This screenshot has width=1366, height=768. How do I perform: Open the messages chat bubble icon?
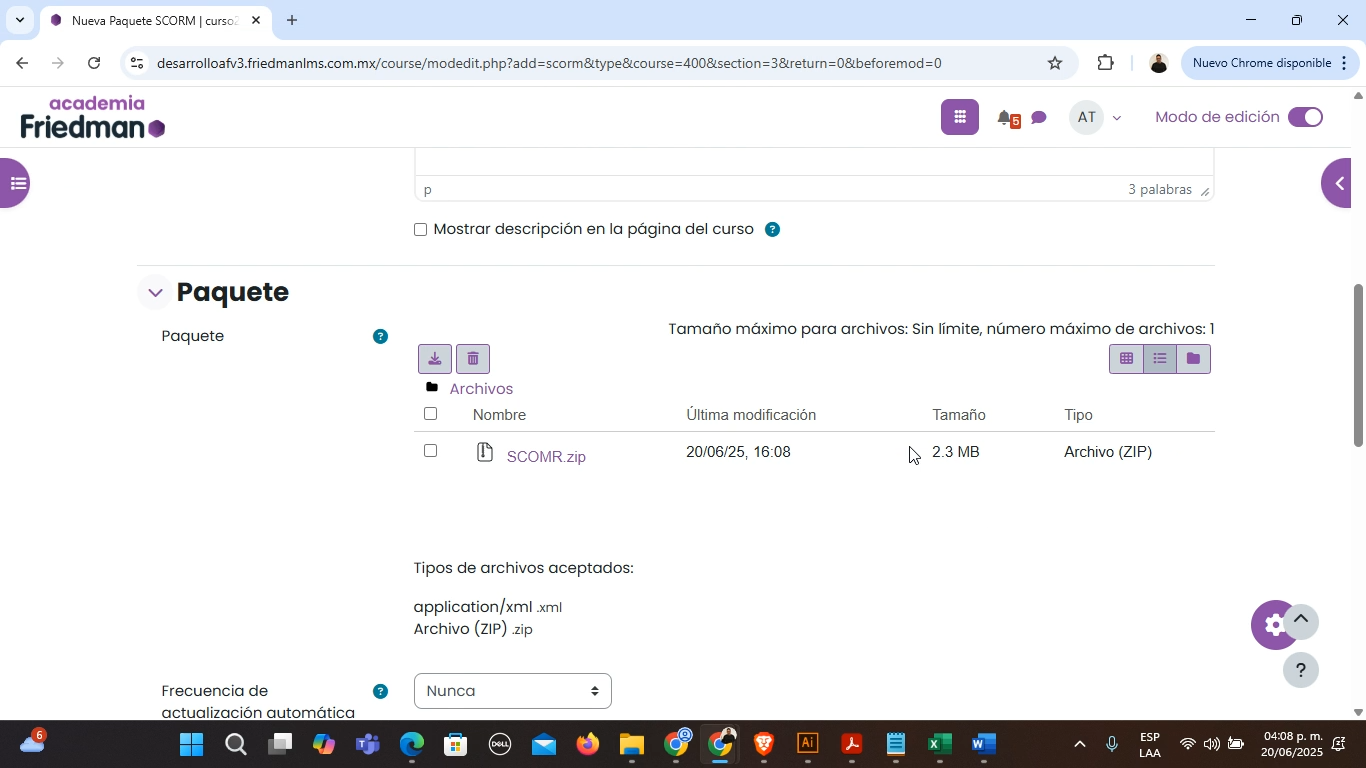pos(1039,118)
